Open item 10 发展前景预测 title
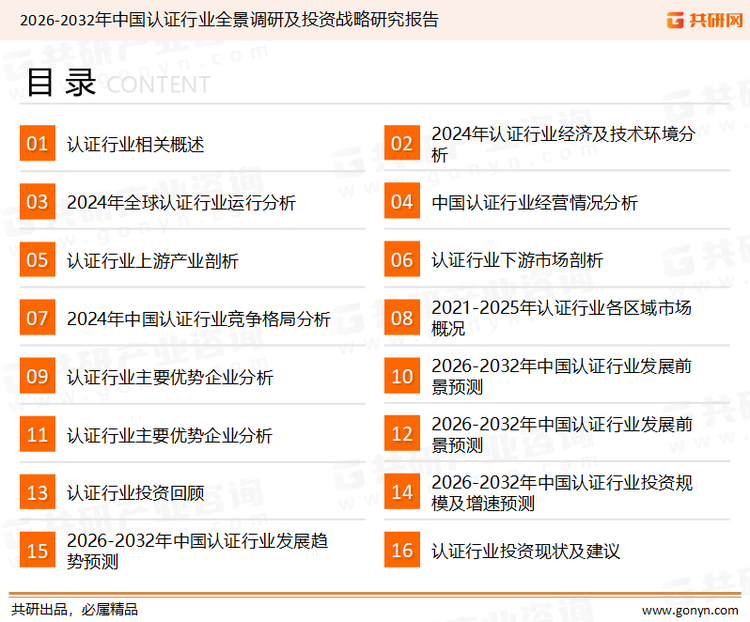The height and width of the screenshot is (622, 750). tap(562, 376)
